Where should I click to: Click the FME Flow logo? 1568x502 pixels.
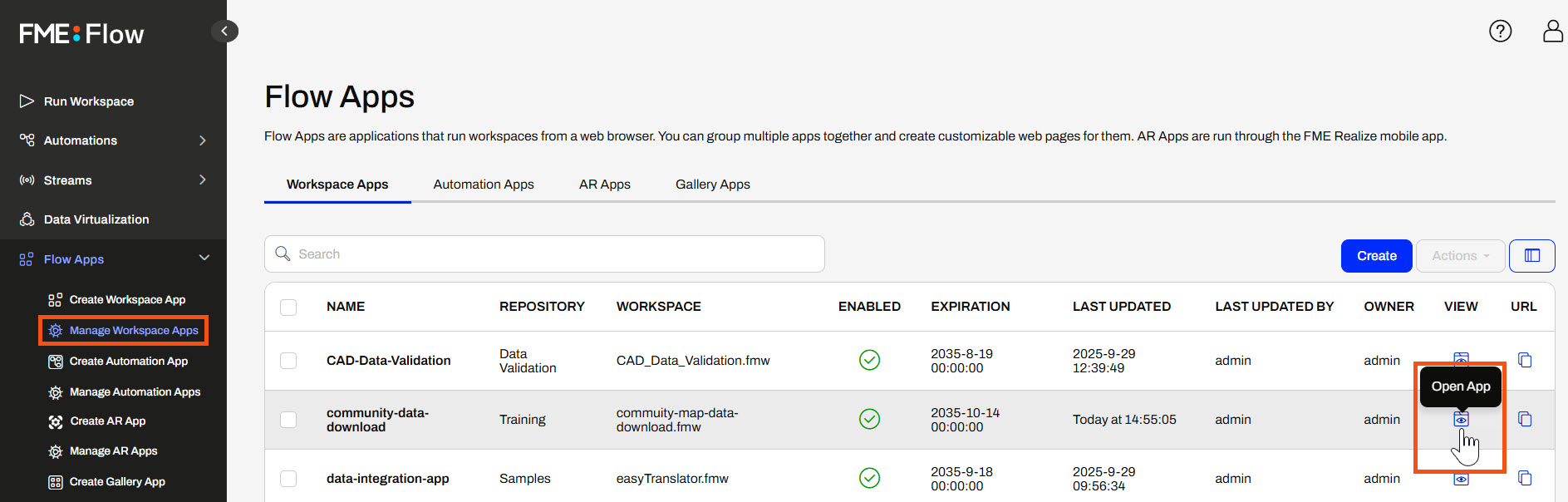coord(81,34)
